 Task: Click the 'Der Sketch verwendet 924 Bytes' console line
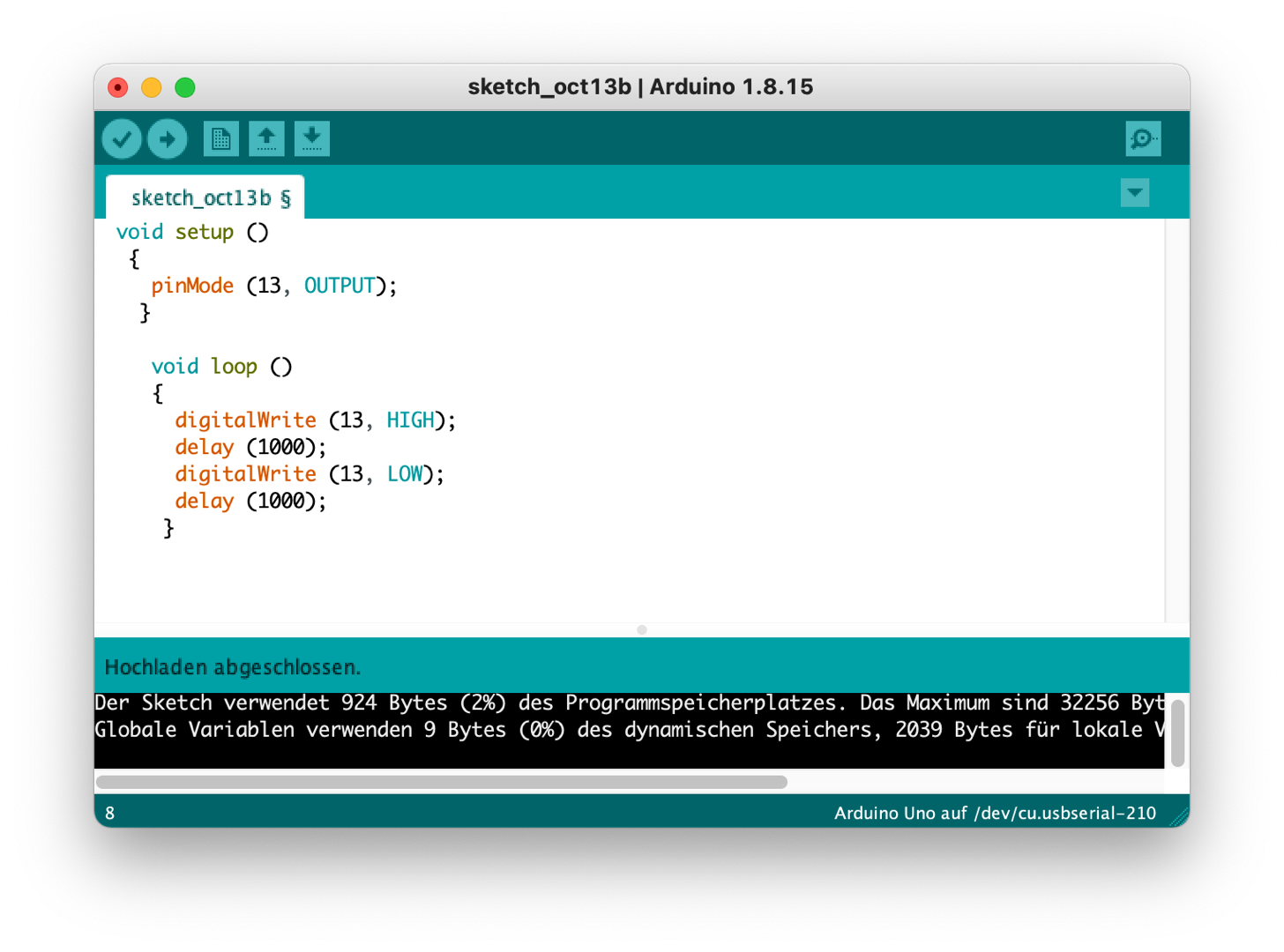(x=630, y=703)
